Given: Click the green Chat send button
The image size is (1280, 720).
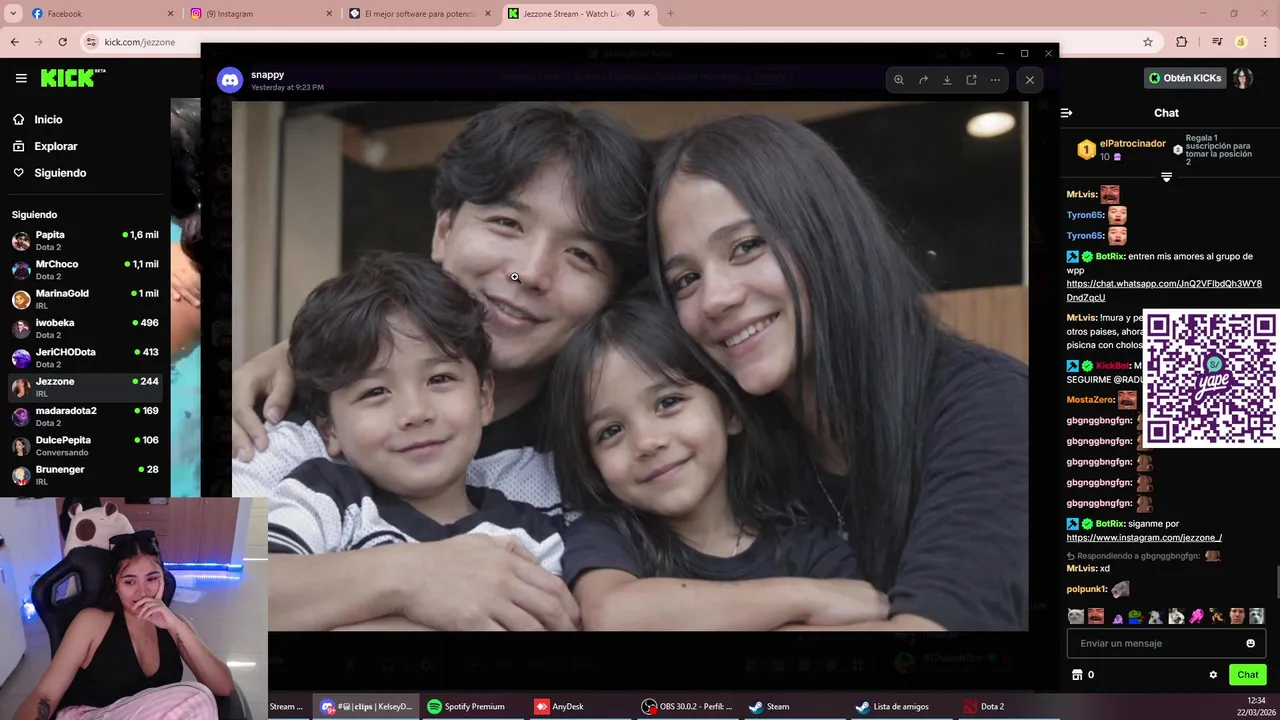Looking at the screenshot, I should (1248, 675).
